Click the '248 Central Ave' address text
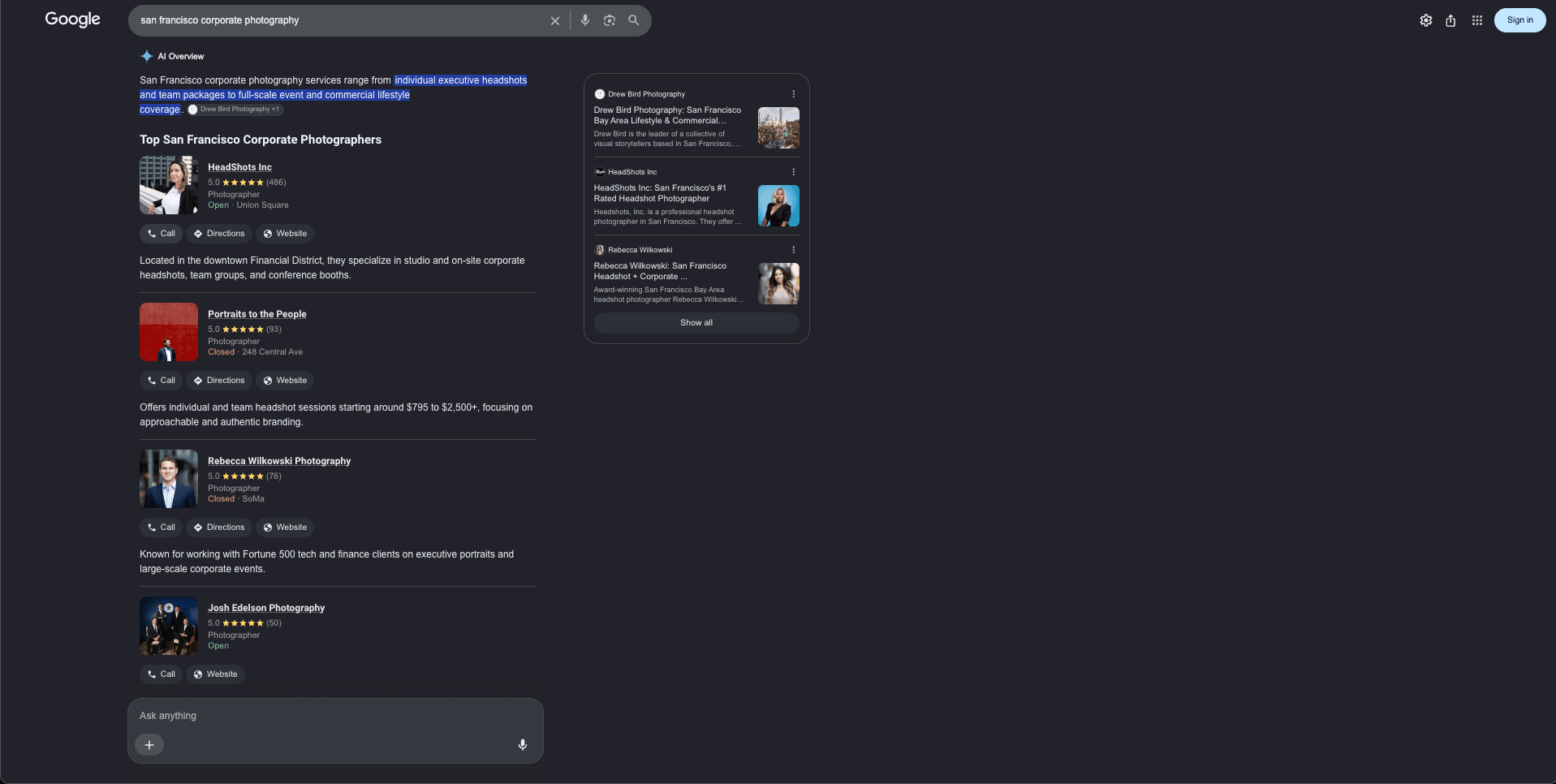This screenshot has width=1556, height=784. [x=272, y=352]
